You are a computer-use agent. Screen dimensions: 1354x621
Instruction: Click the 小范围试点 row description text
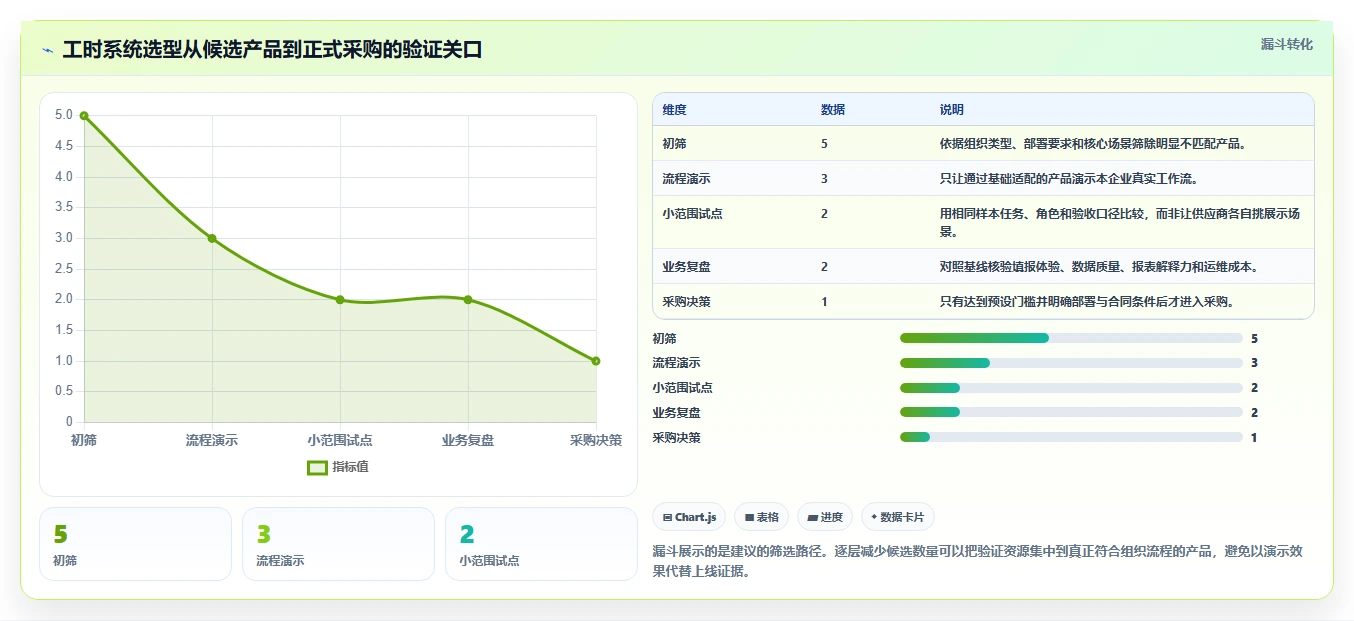(1120, 223)
